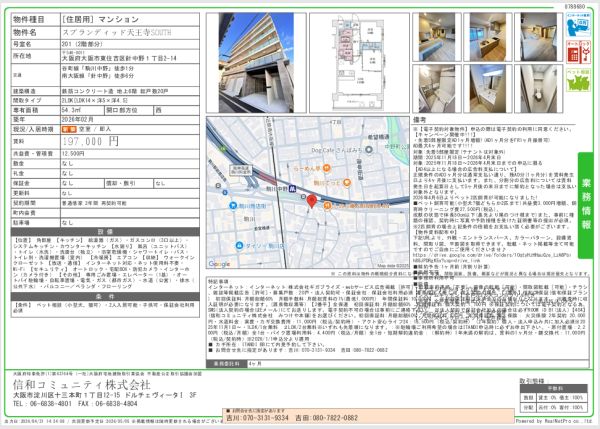The height and width of the screenshot is (429, 600).
Task: Click the らーめん restaurant orange marker on map
Action: click(x=326, y=168)
